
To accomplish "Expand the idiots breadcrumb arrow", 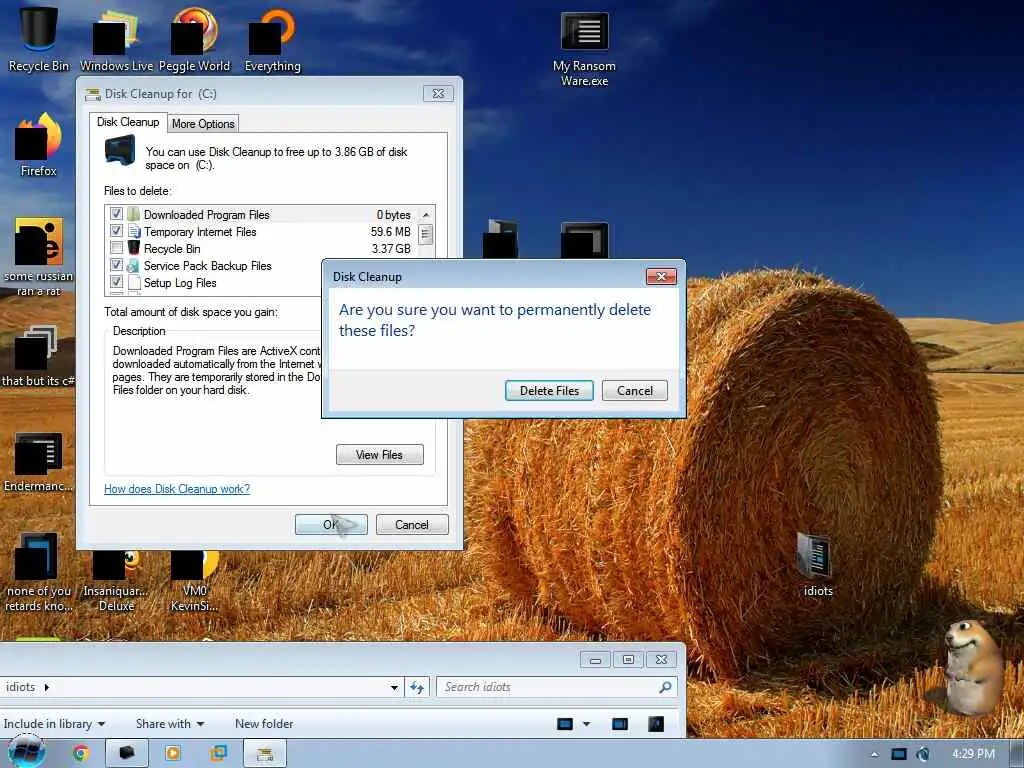I will (46, 687).
